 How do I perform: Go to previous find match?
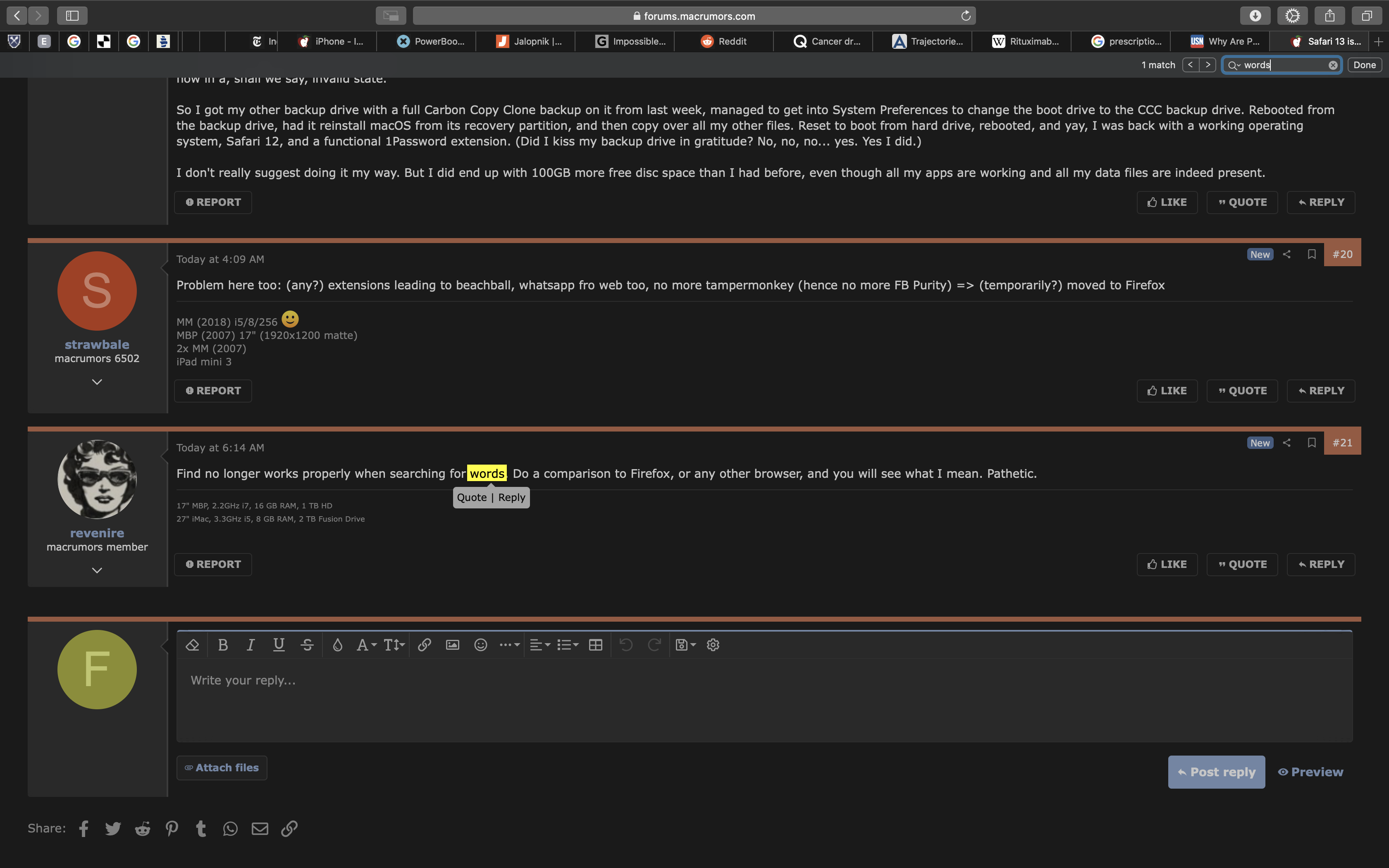click(x=1191, y=65)
